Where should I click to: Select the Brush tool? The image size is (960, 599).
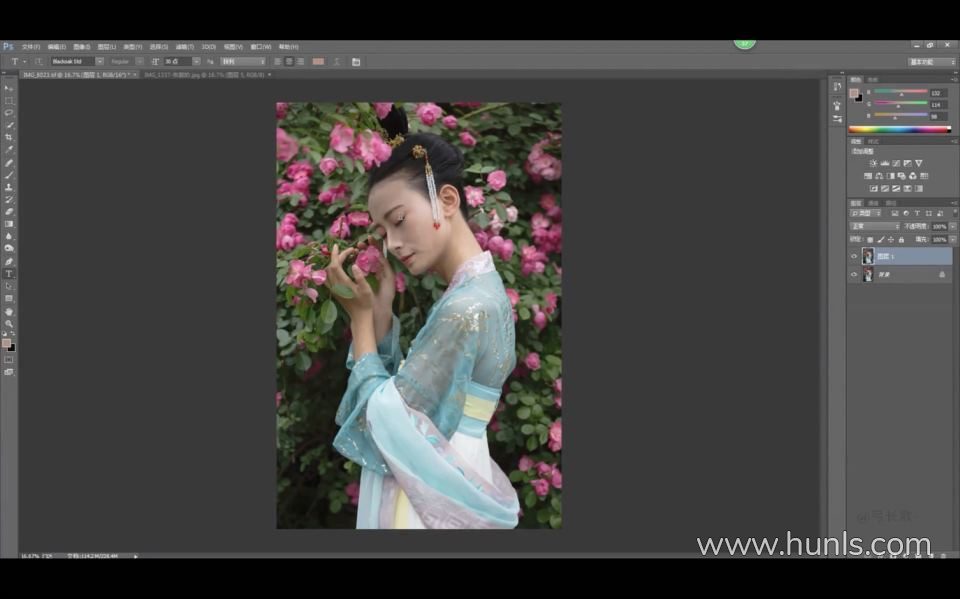tap(9, 175)
